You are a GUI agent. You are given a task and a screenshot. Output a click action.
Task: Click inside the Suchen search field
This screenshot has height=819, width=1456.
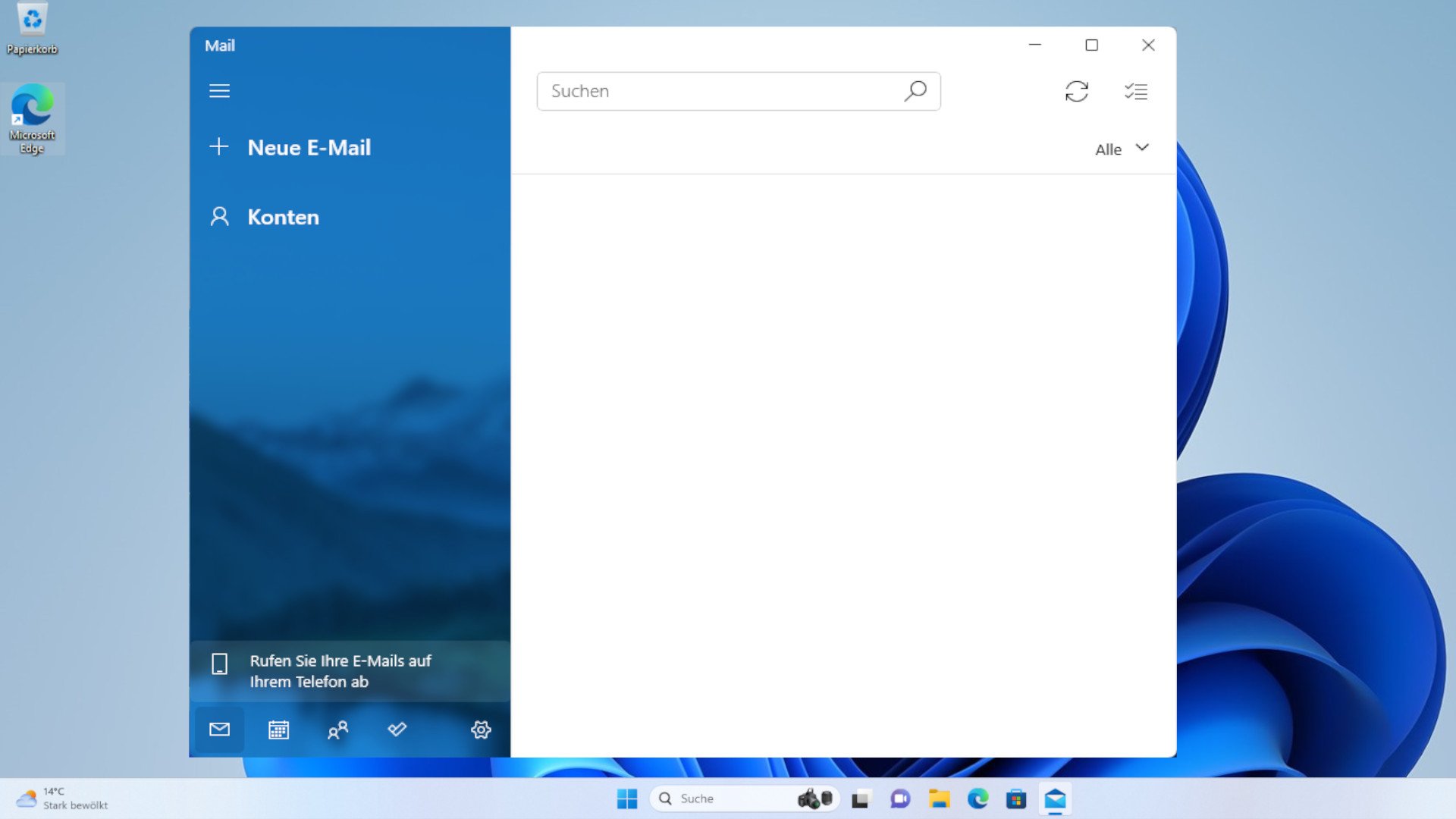pyautogui.click(x=720, y=91)
